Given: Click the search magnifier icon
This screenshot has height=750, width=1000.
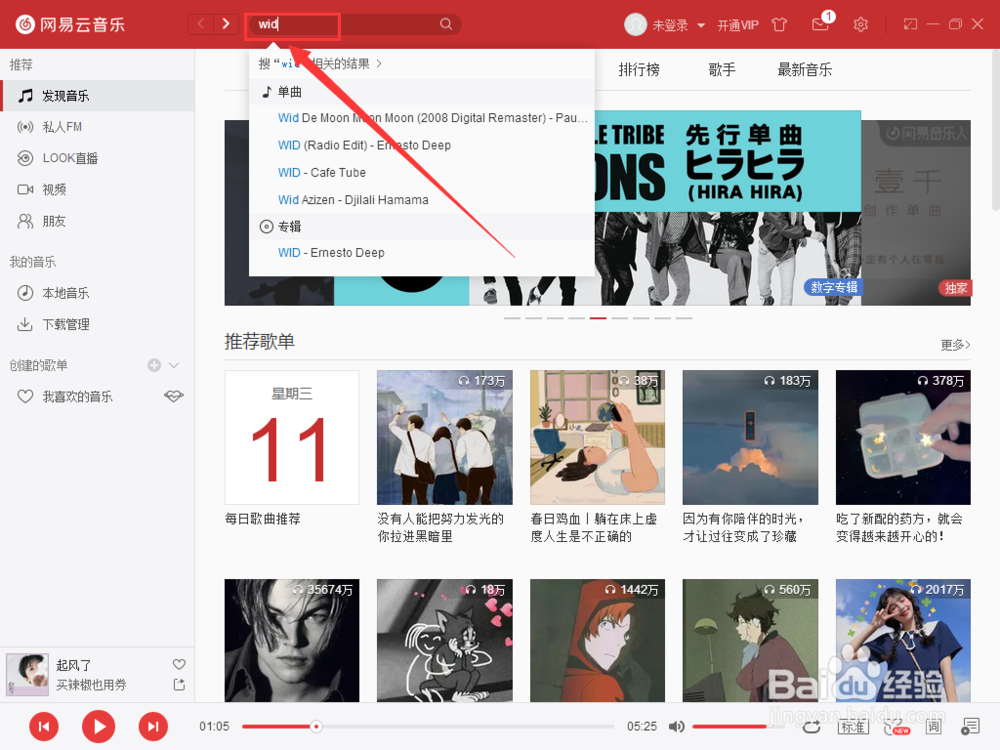Looking at the screenshot, I should pyautogui.click(x=446, y=24).
